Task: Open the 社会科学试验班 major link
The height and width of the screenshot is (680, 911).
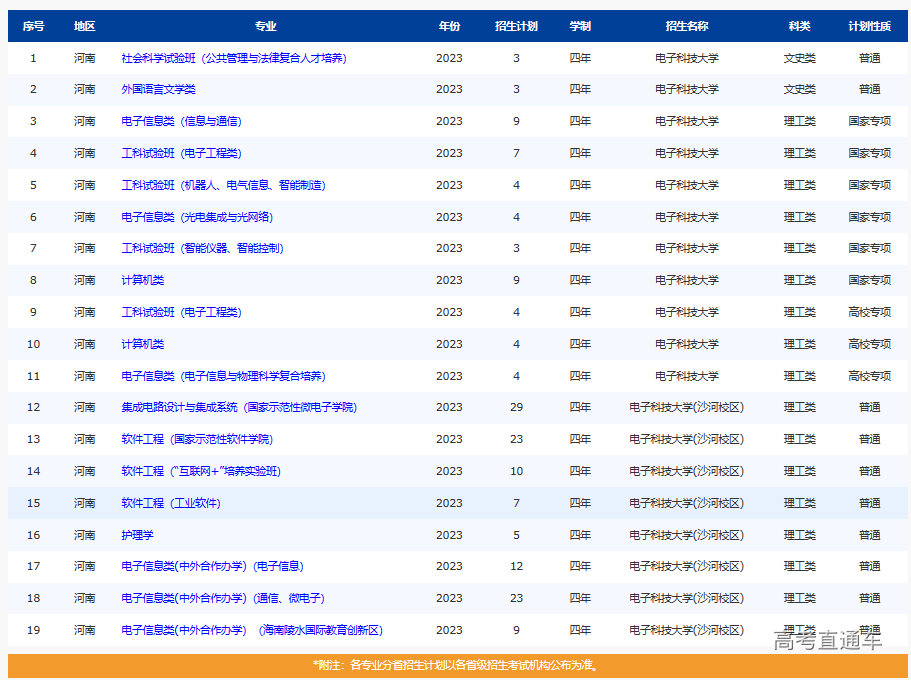Action: coord(233,58)
